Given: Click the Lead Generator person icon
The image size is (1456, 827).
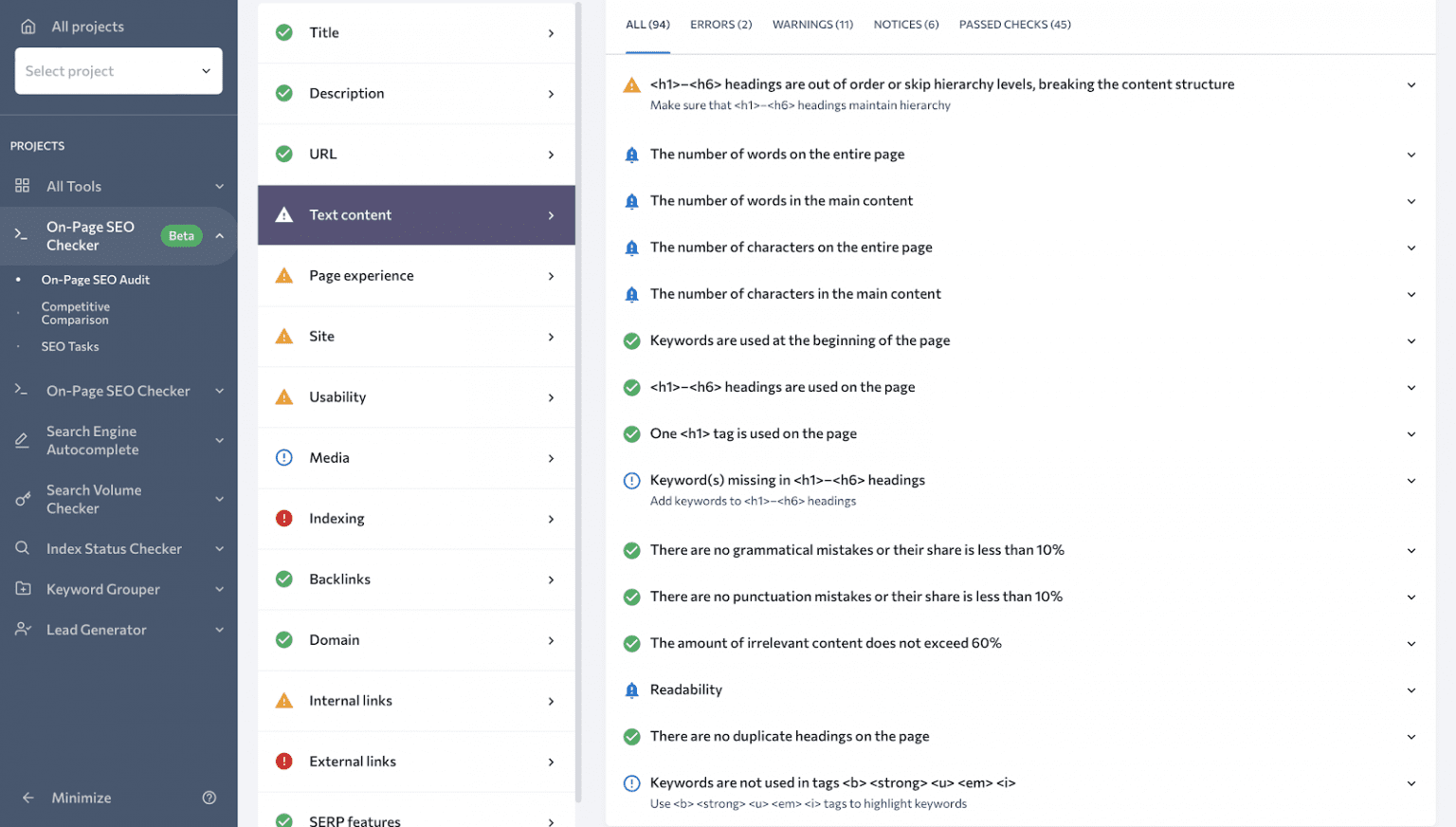Looking at the screenshot, I should point(23,629).
